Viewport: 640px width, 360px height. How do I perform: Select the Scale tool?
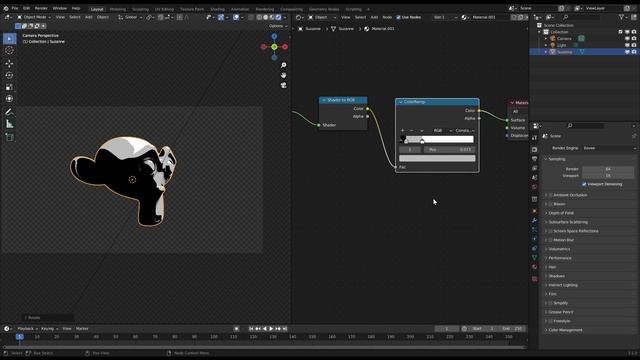[x=9, y=87]
